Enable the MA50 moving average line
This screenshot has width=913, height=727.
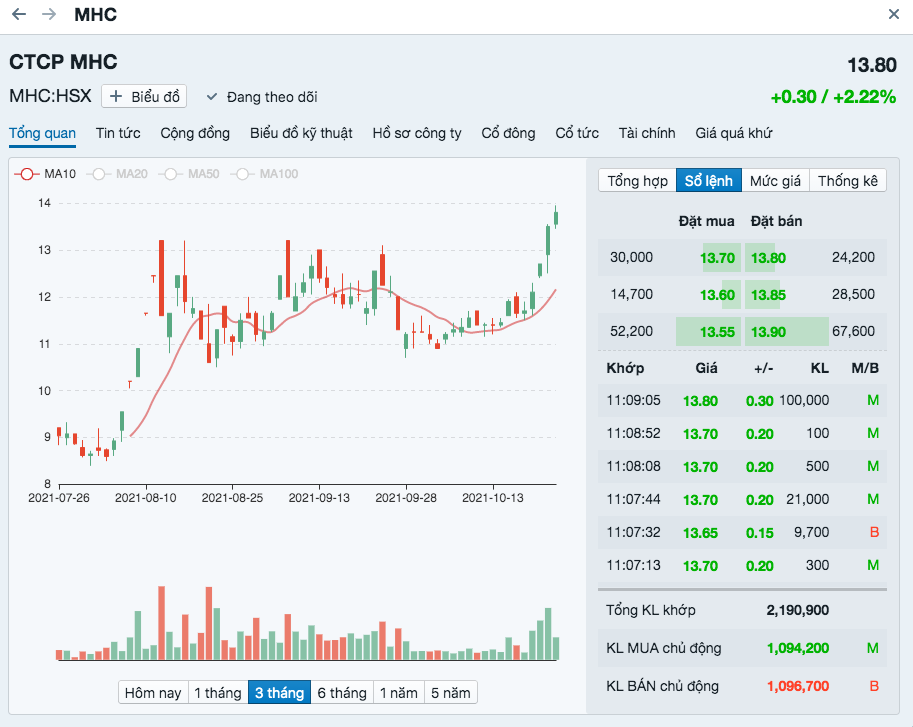pyautogui.click(x=189, y=174)
